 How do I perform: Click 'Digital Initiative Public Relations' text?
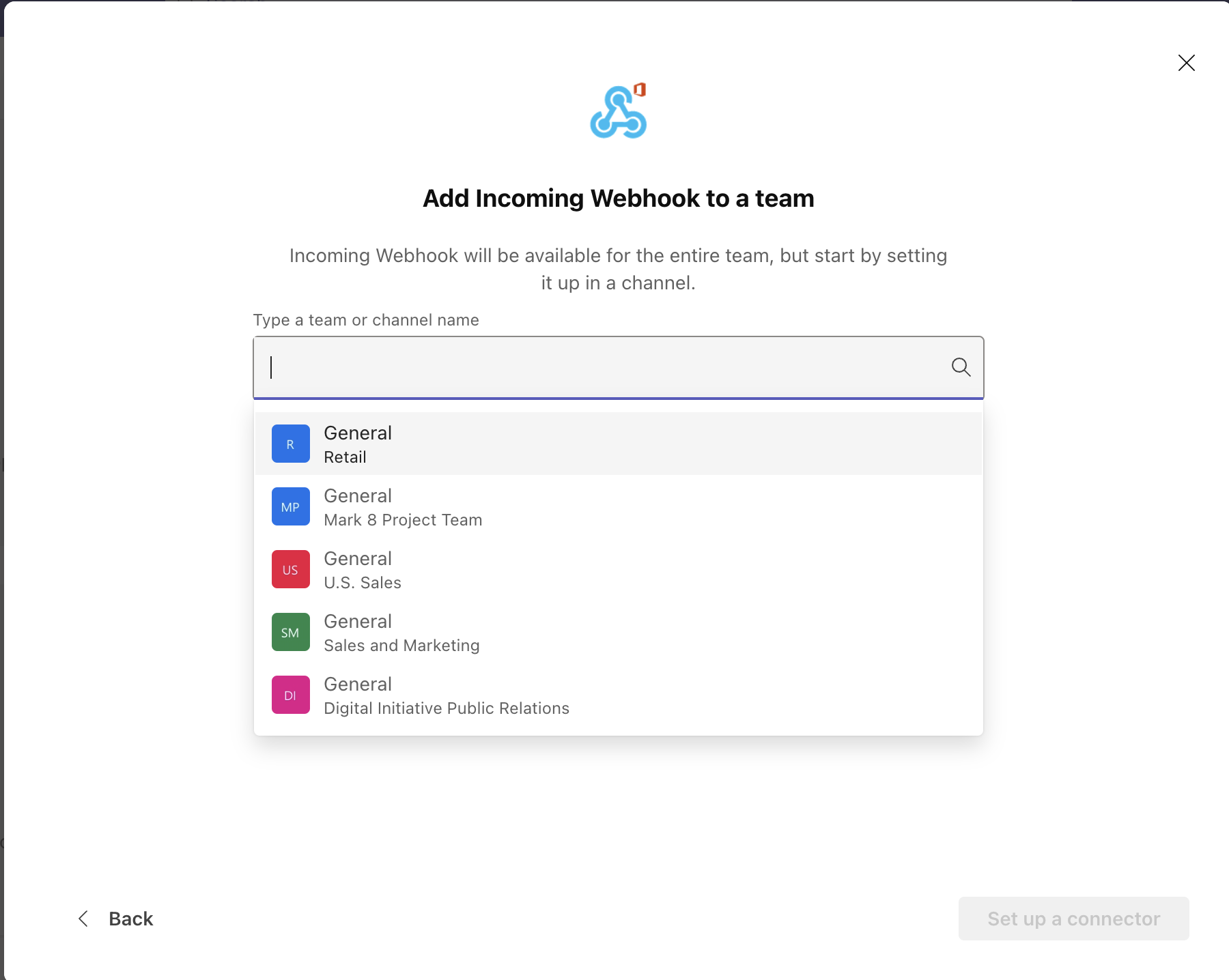447,708
